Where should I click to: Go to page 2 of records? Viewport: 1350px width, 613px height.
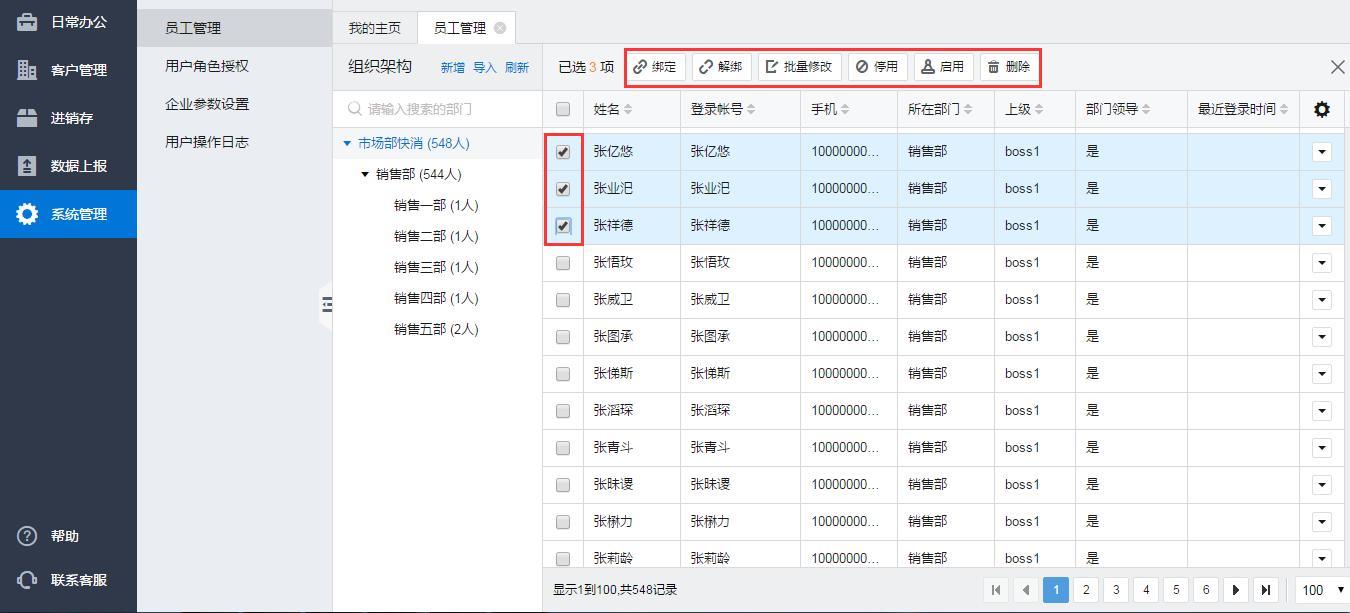(x=1086, y=590)
